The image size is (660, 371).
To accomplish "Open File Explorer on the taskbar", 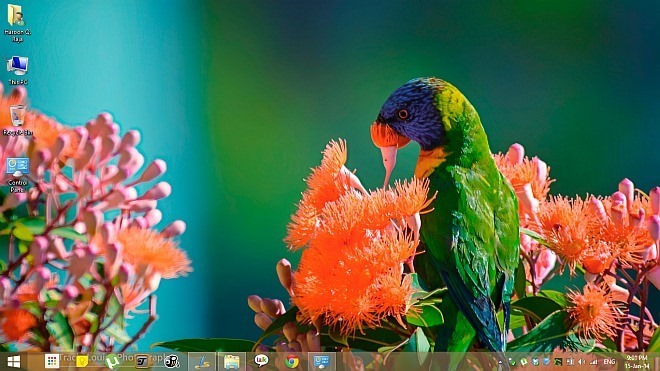I will point(232,362).
